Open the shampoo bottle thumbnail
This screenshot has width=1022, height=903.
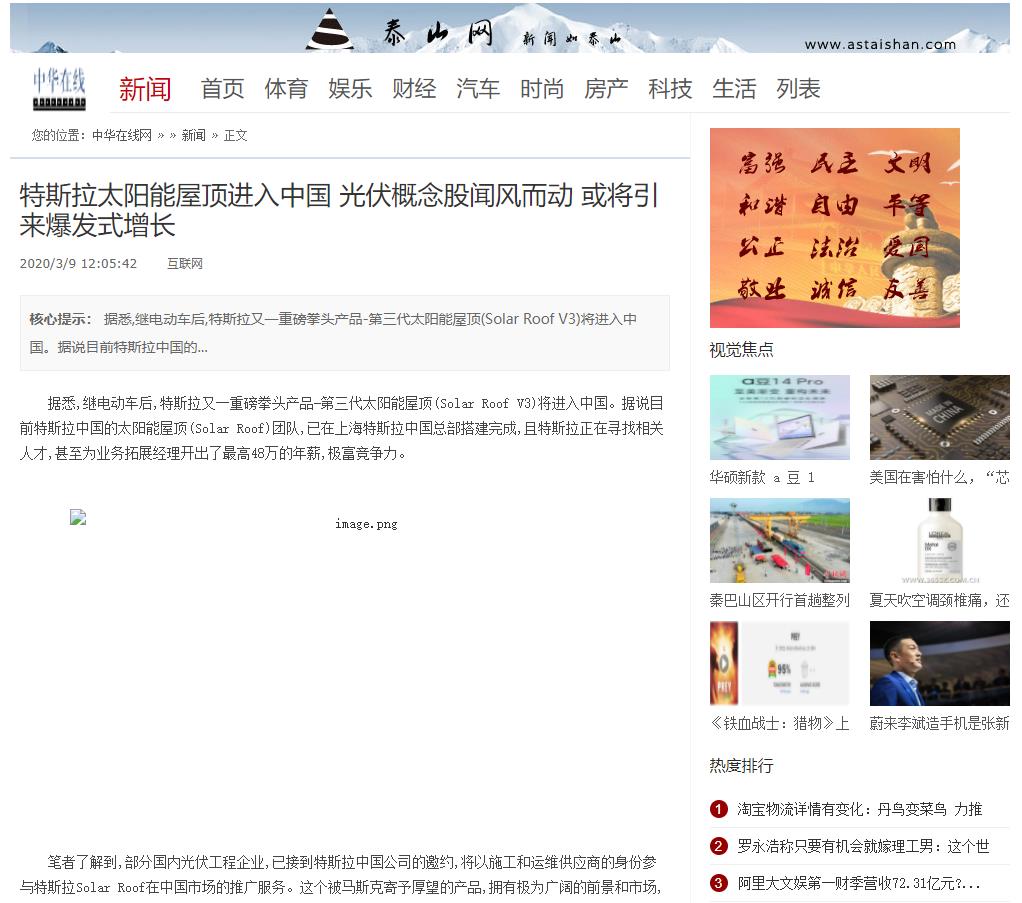pos(939,540)
